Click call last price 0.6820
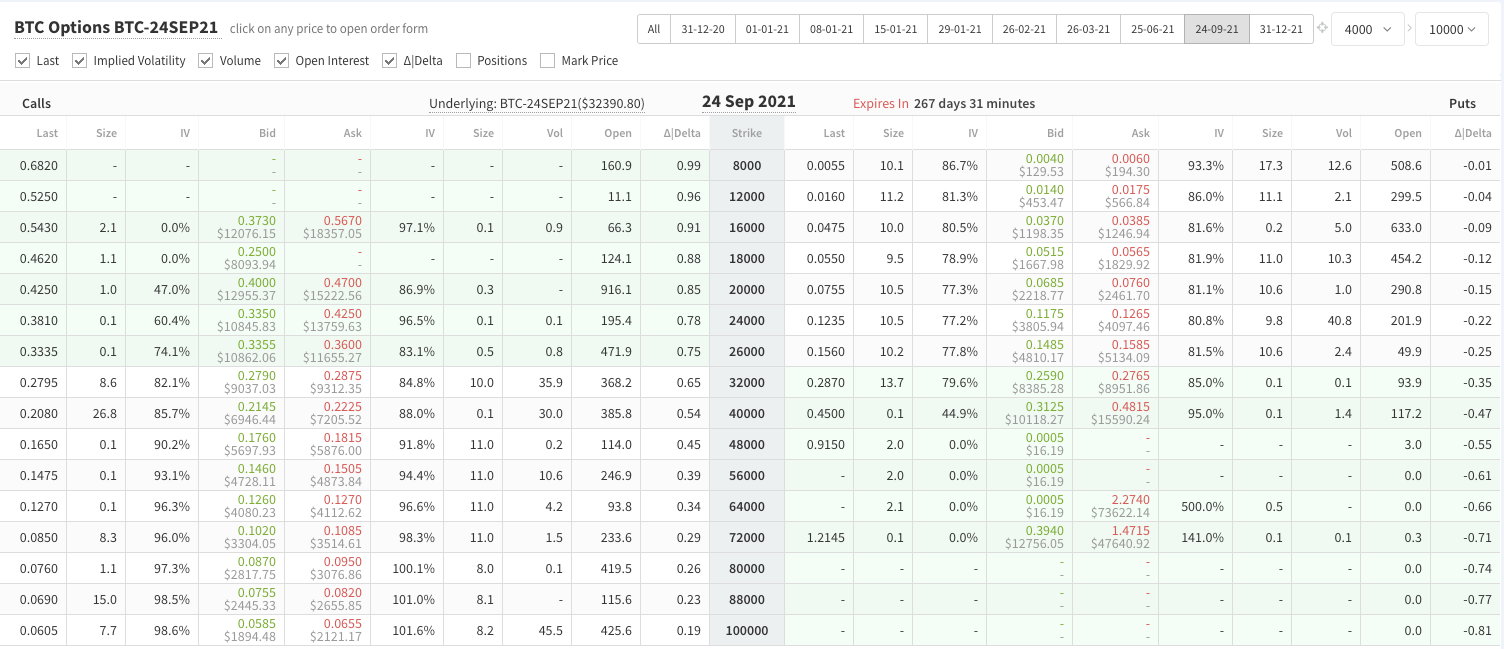The image size is (1504, 649). 39,166
